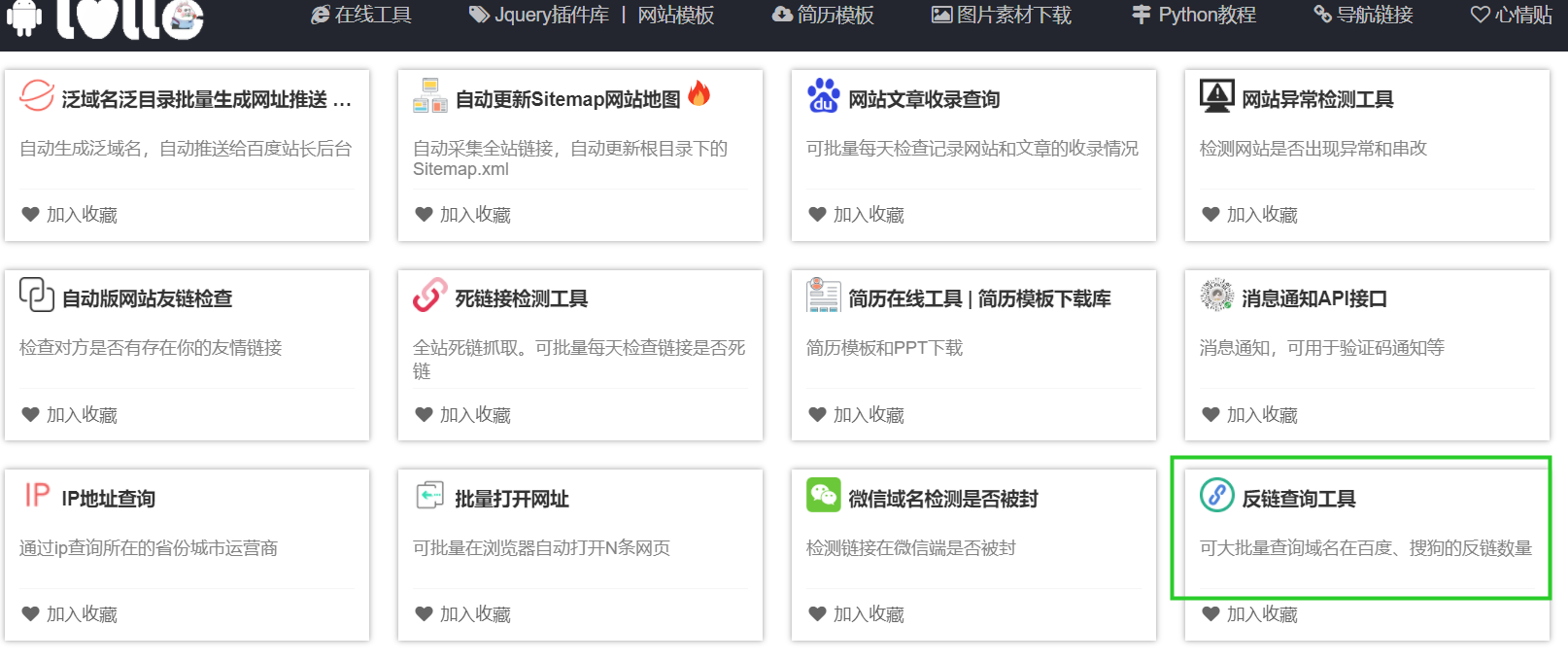The image size is (1568, 662).
Task: Click the batch open URLs icon
Action: [429, 496]
